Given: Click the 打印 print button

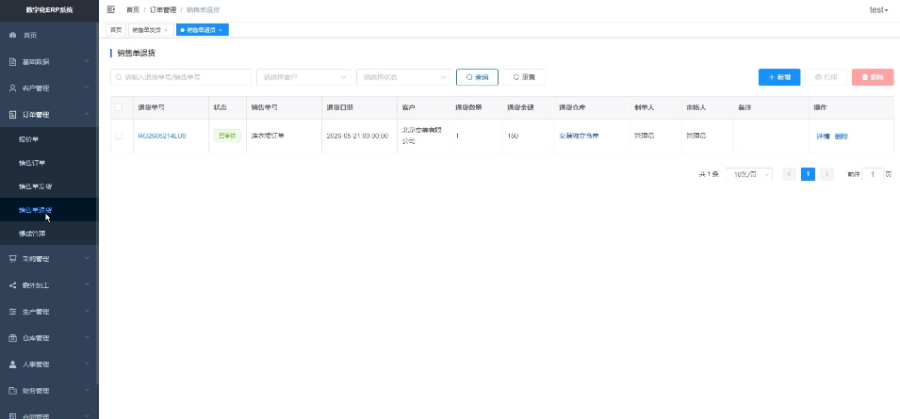Looking at the screenshot, I should 826,77.
